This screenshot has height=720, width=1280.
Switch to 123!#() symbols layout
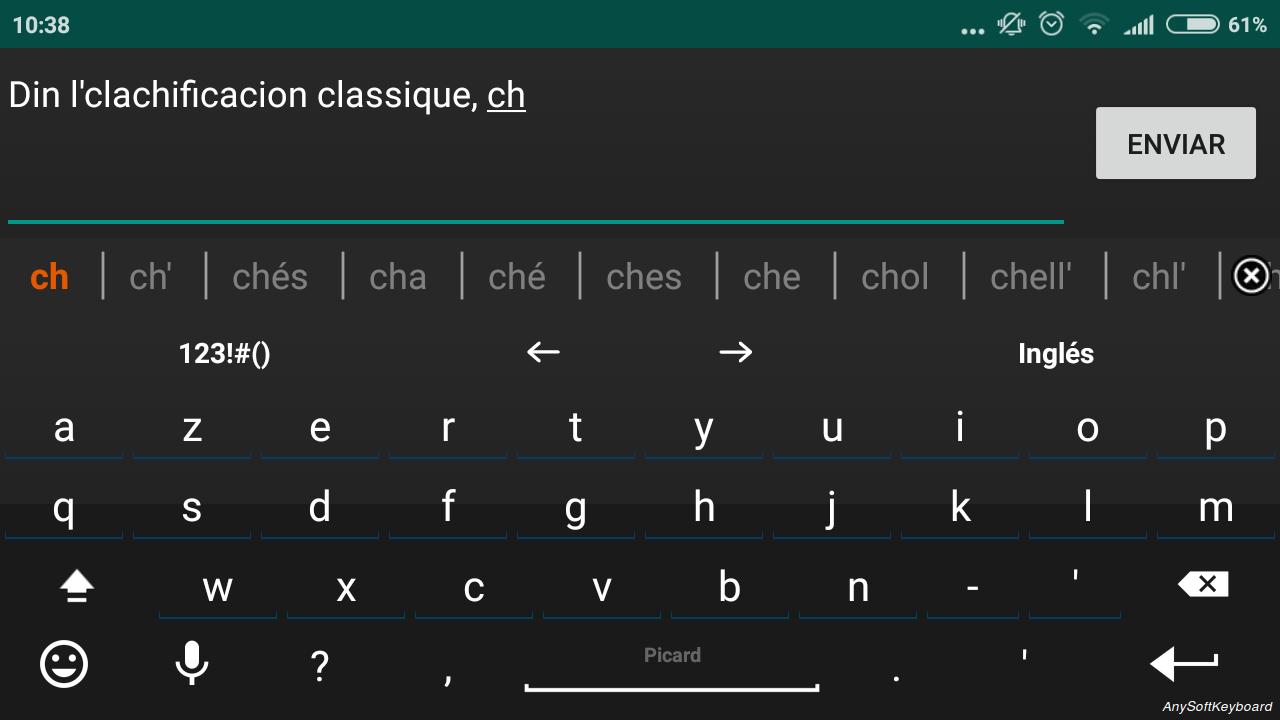pos(224,353)
